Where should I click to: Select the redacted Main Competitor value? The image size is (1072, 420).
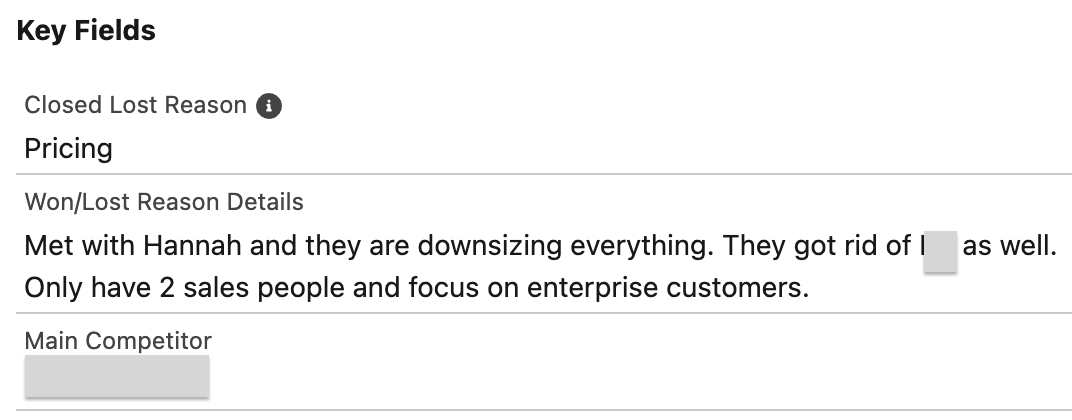coord(117,376)
